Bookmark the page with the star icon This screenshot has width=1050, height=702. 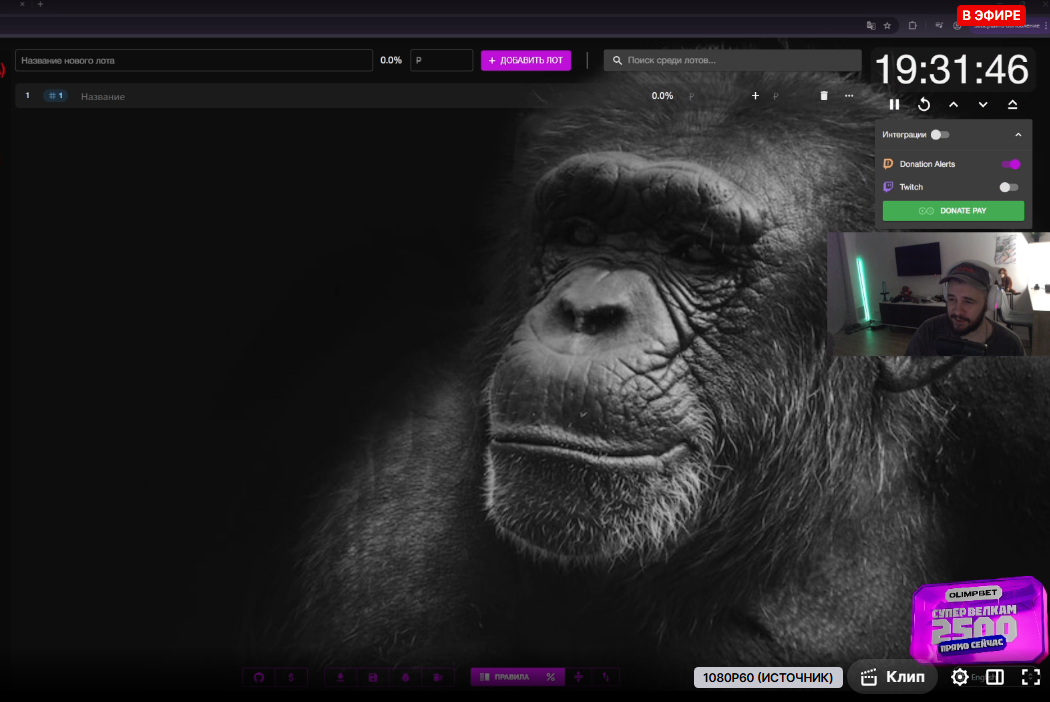pos(887,25)
